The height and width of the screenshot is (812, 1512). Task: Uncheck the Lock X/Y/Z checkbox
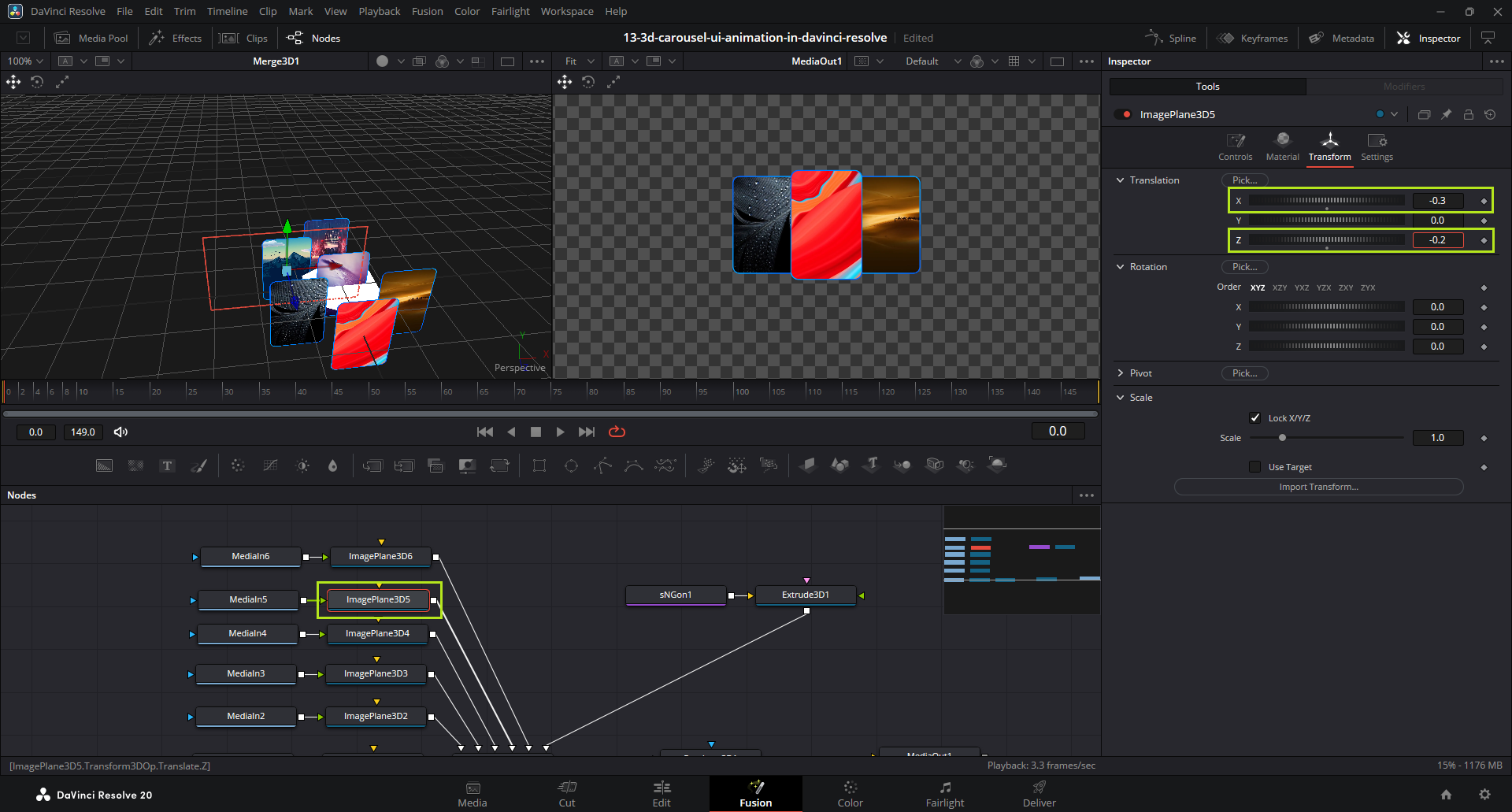click(x=1255, y=417)
